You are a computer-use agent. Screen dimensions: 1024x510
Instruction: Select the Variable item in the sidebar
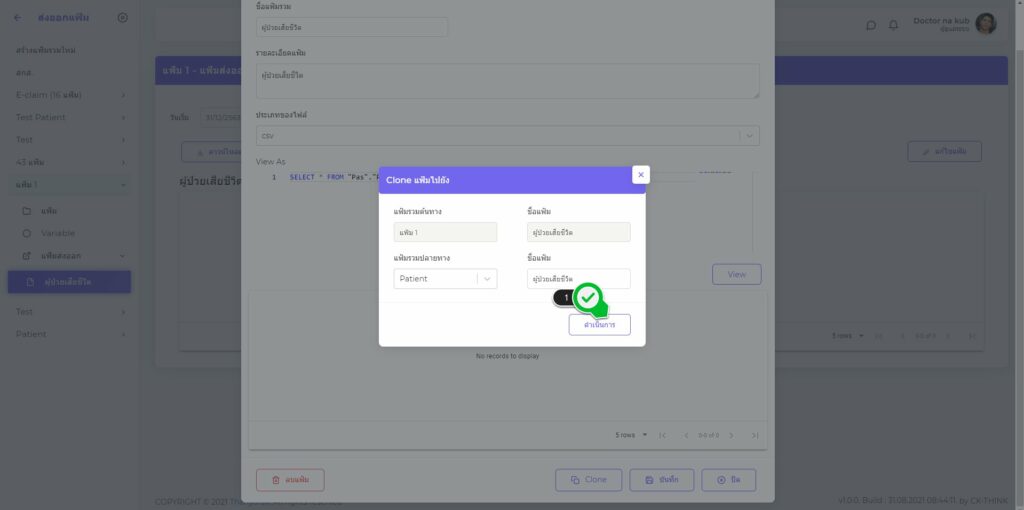click(57, 233)
